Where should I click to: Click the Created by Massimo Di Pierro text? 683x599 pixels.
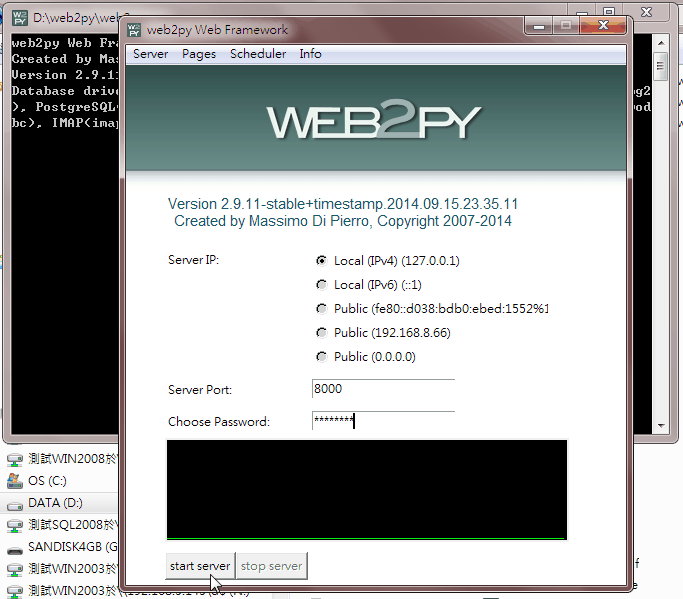coord(343,221)
